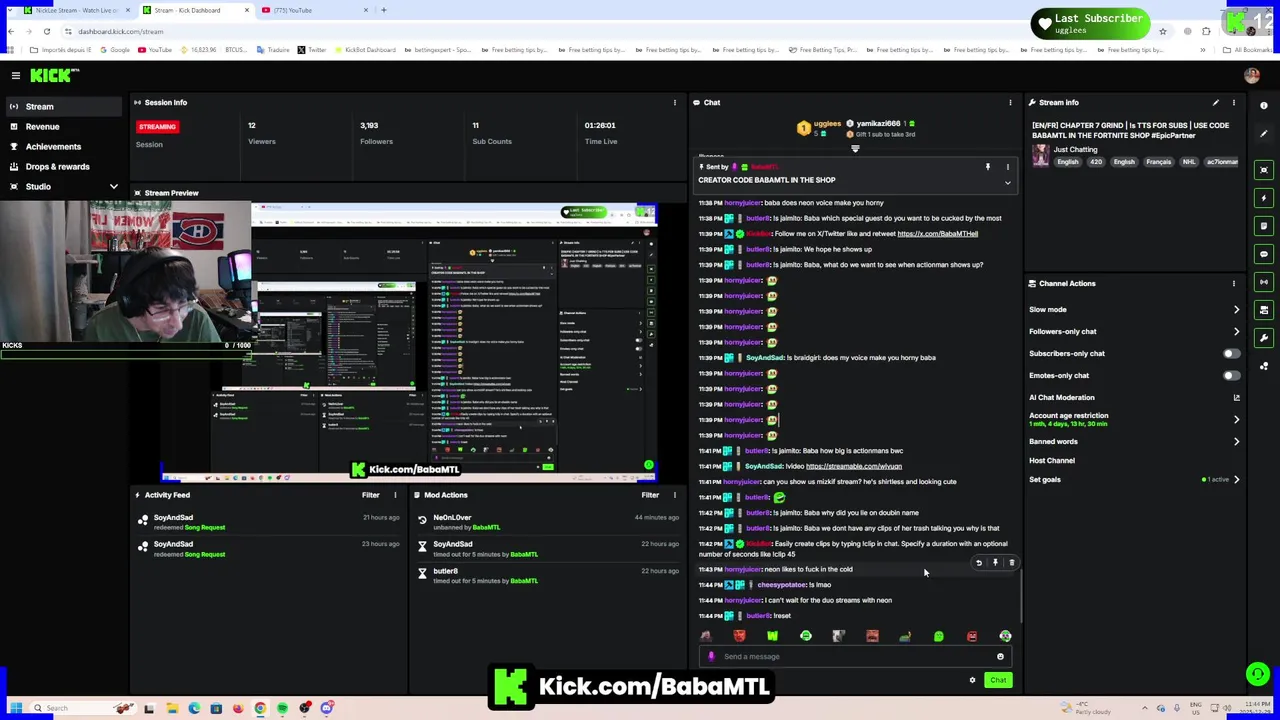
Task: Toggle Emotes-only chat switch
Action: pyautogui.click(x=1231, y=375)
